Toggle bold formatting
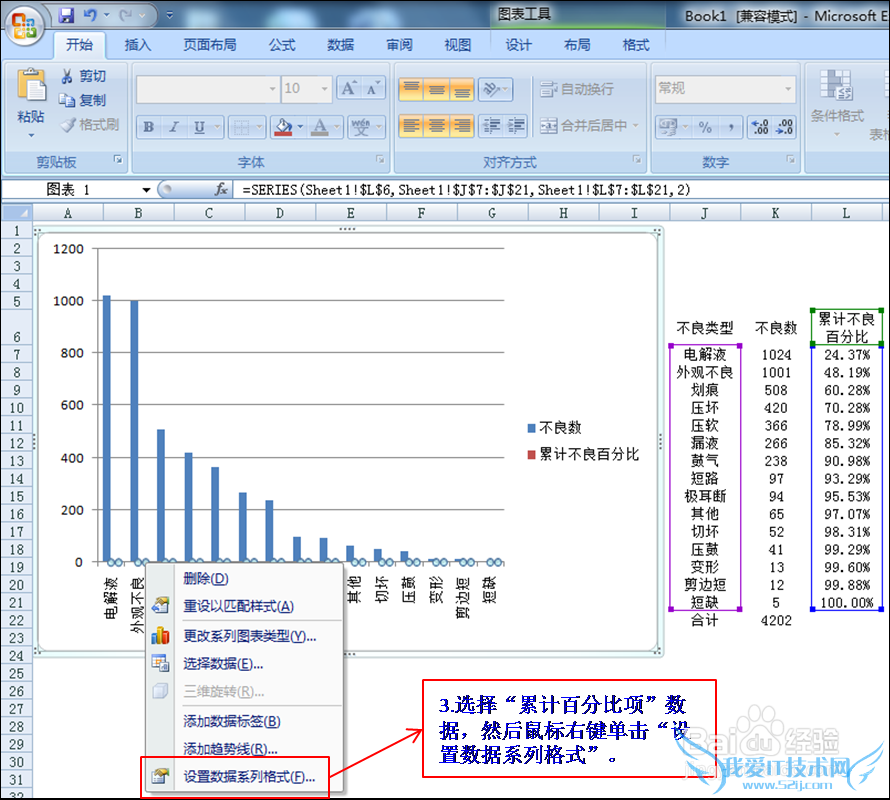890x800 pixels. click(x=149, y=127)
